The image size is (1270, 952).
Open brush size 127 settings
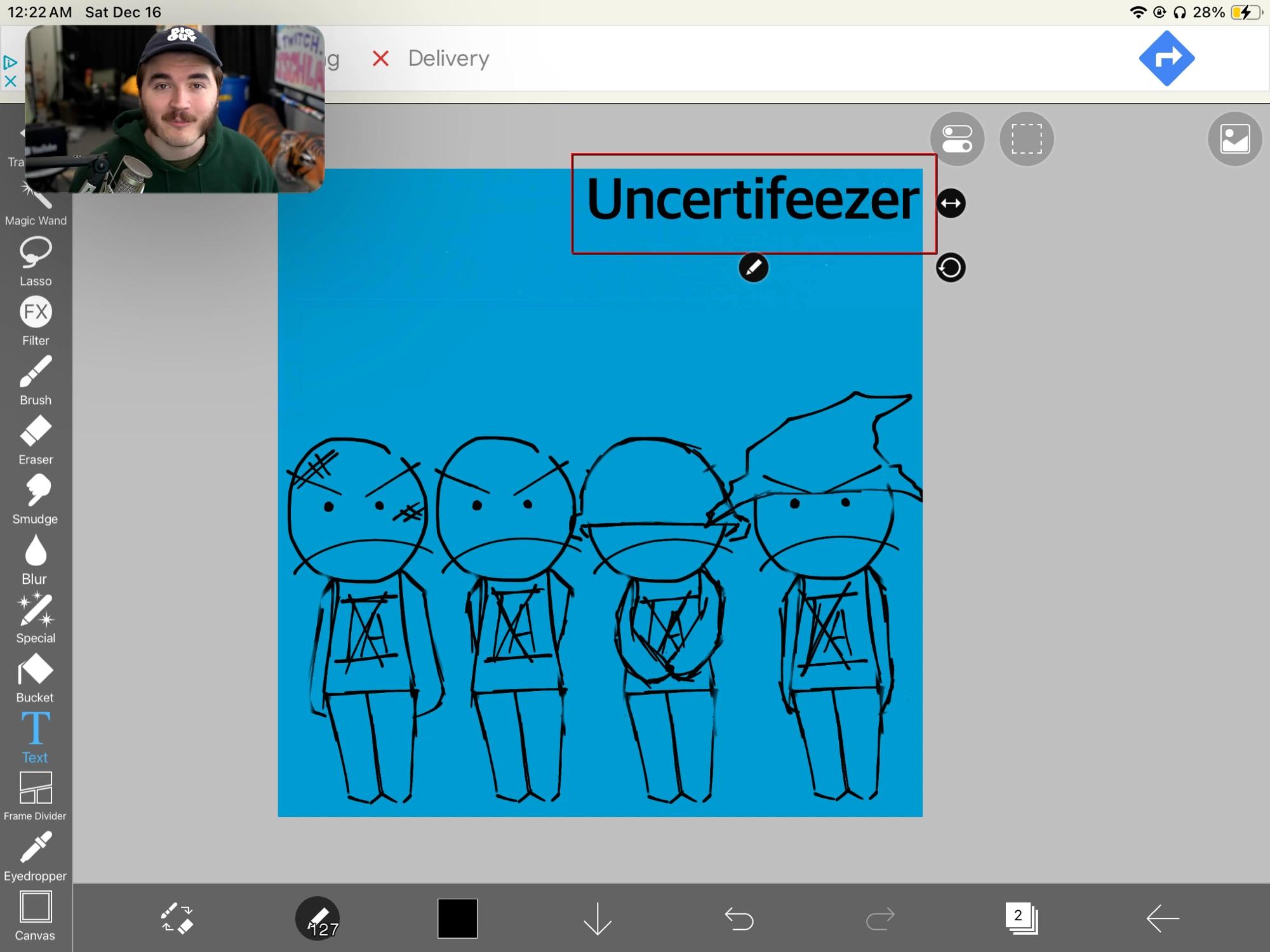[x=317, y=918]
